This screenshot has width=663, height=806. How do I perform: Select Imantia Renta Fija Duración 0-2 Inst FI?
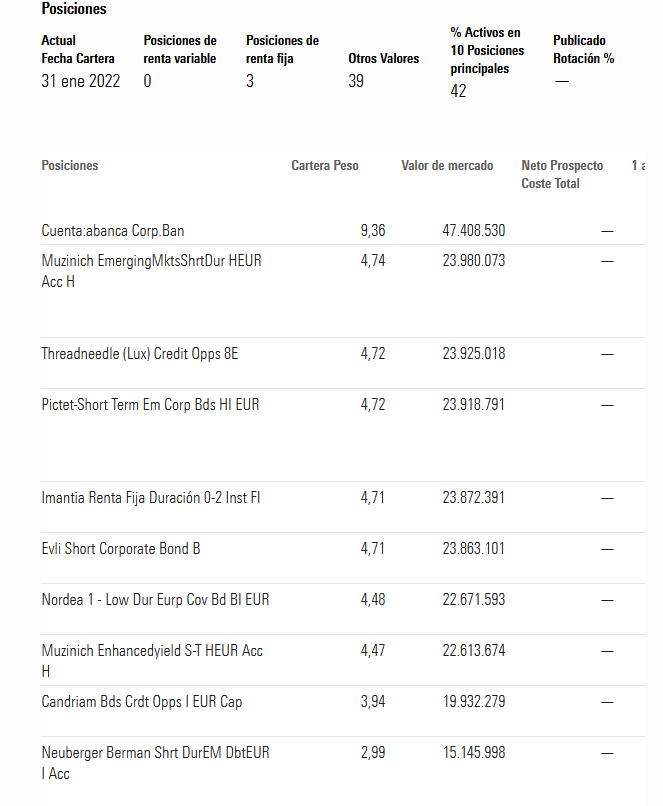pyautogui.click(x=151, y=498)
